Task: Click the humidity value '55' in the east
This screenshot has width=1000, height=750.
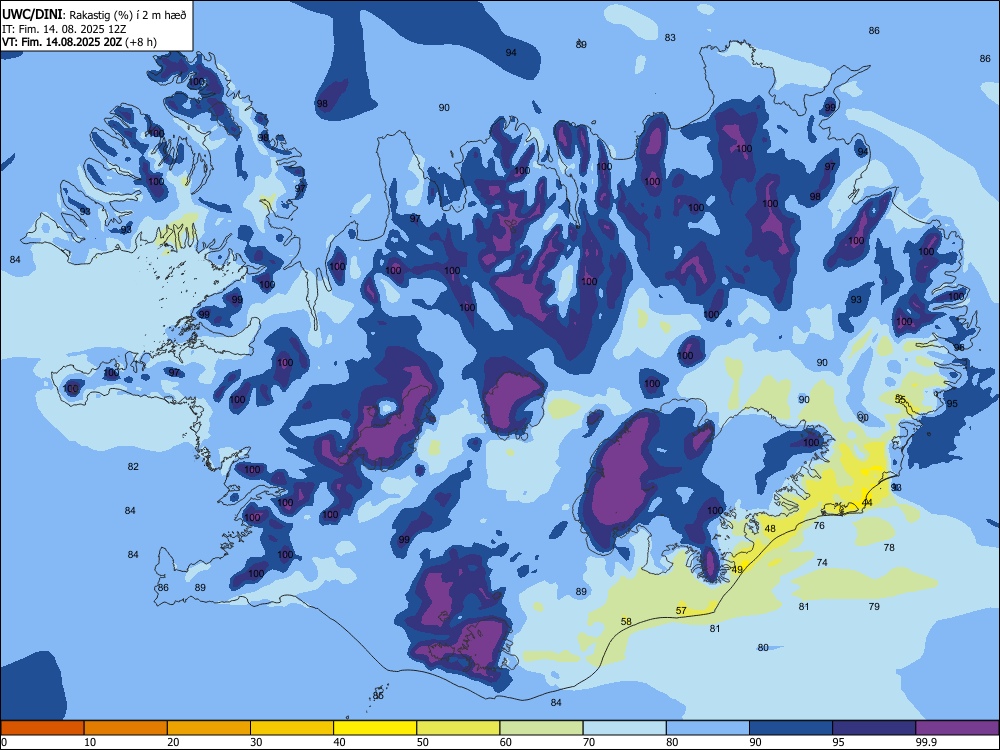Action: point(900,399)
